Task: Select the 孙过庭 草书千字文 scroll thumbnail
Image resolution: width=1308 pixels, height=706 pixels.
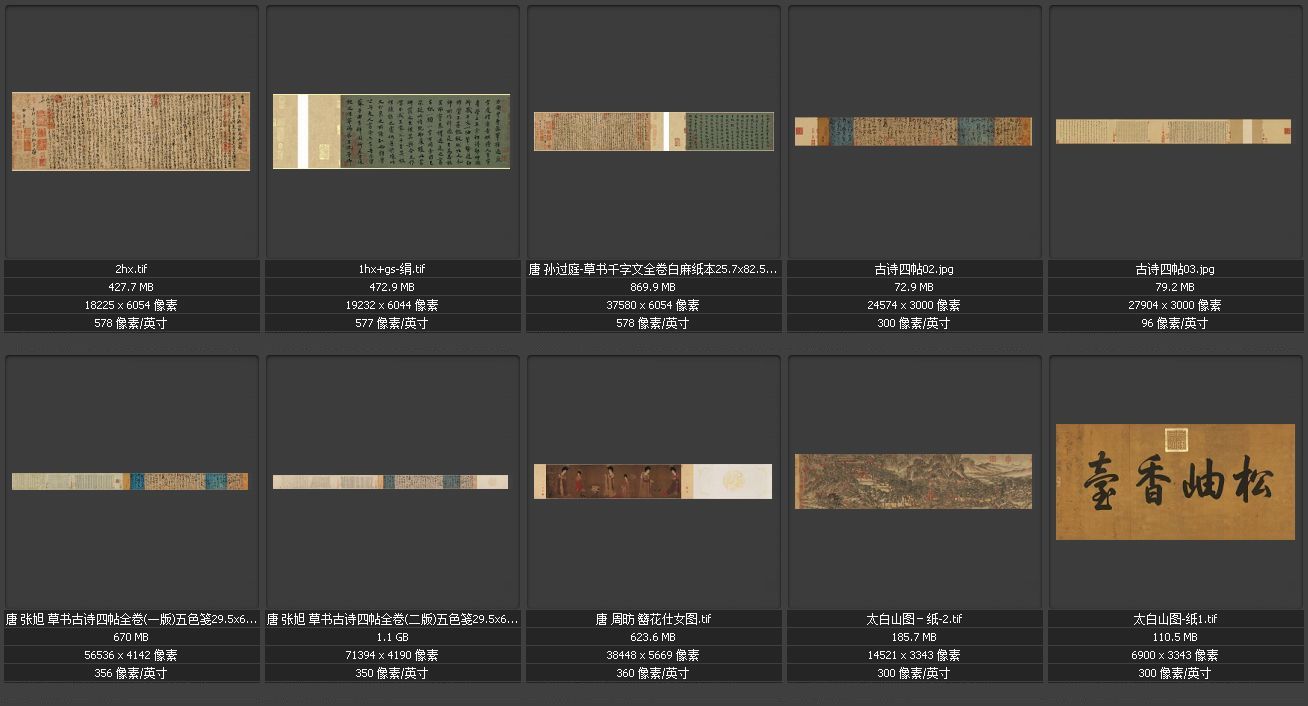Action: [x=653, y=131]
